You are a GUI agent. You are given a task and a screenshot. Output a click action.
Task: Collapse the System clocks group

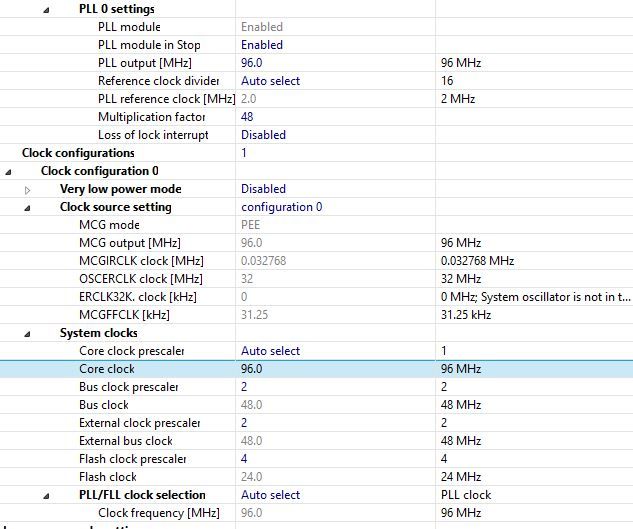28,333
